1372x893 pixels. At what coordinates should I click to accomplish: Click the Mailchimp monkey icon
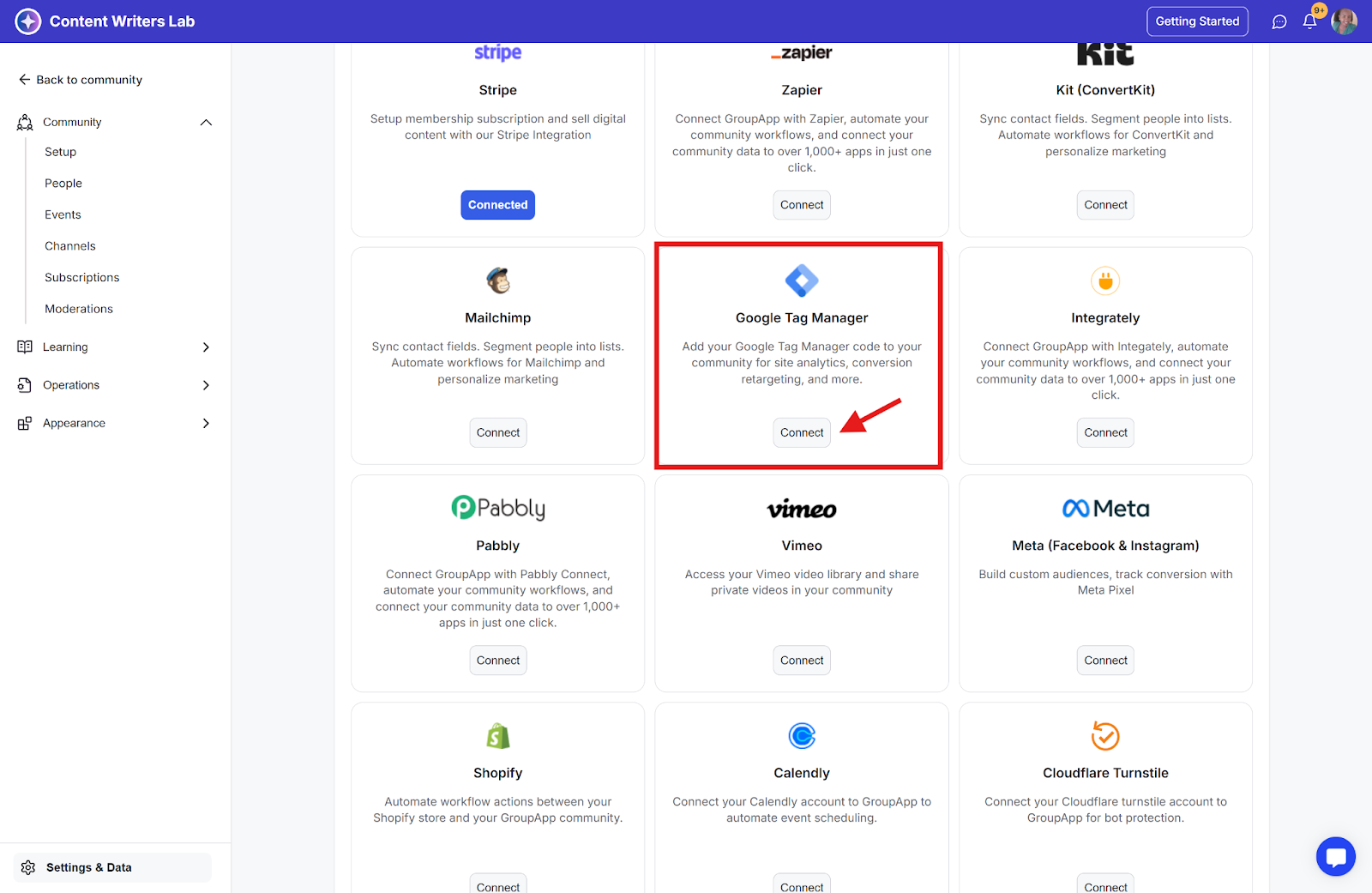click(498, 281)
